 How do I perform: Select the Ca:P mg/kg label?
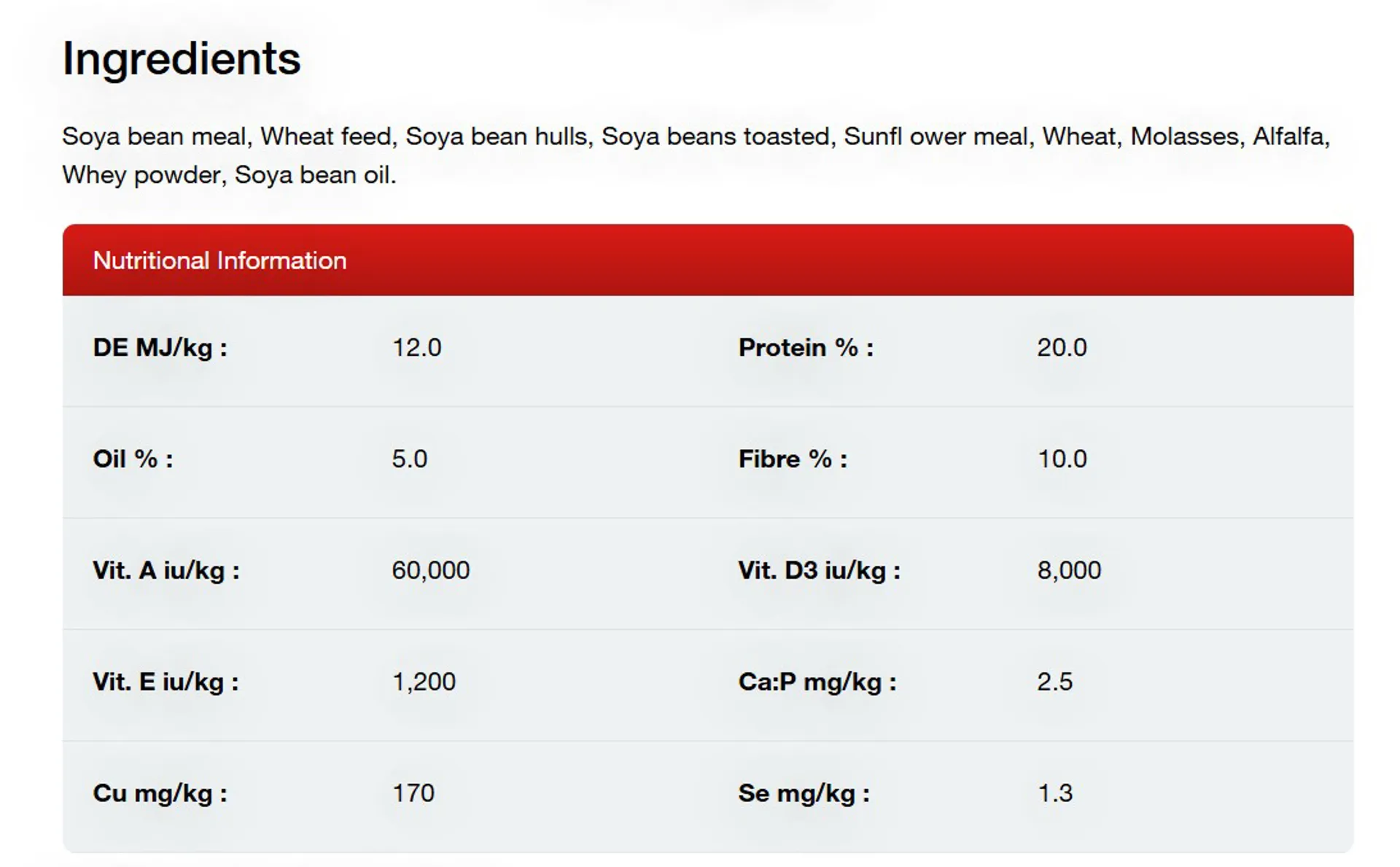coord(817,682)
